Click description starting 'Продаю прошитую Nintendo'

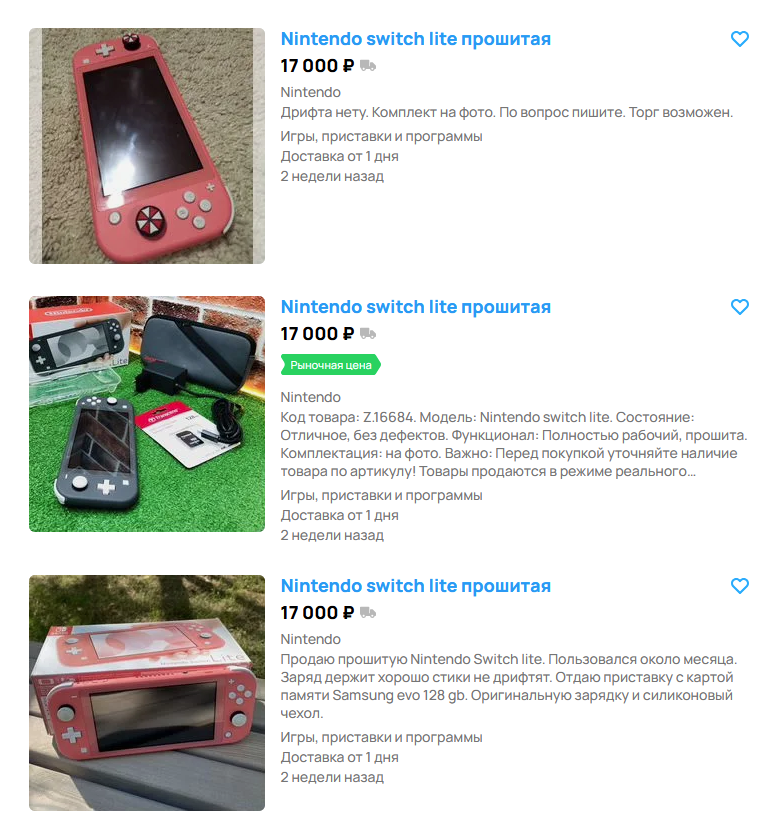(509, 687)
